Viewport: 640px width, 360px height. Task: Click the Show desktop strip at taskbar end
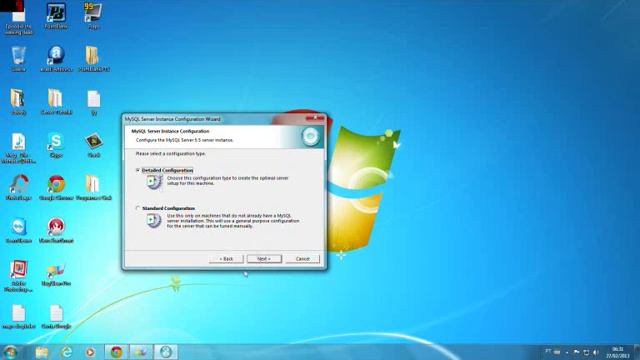(x=637, y=352)
